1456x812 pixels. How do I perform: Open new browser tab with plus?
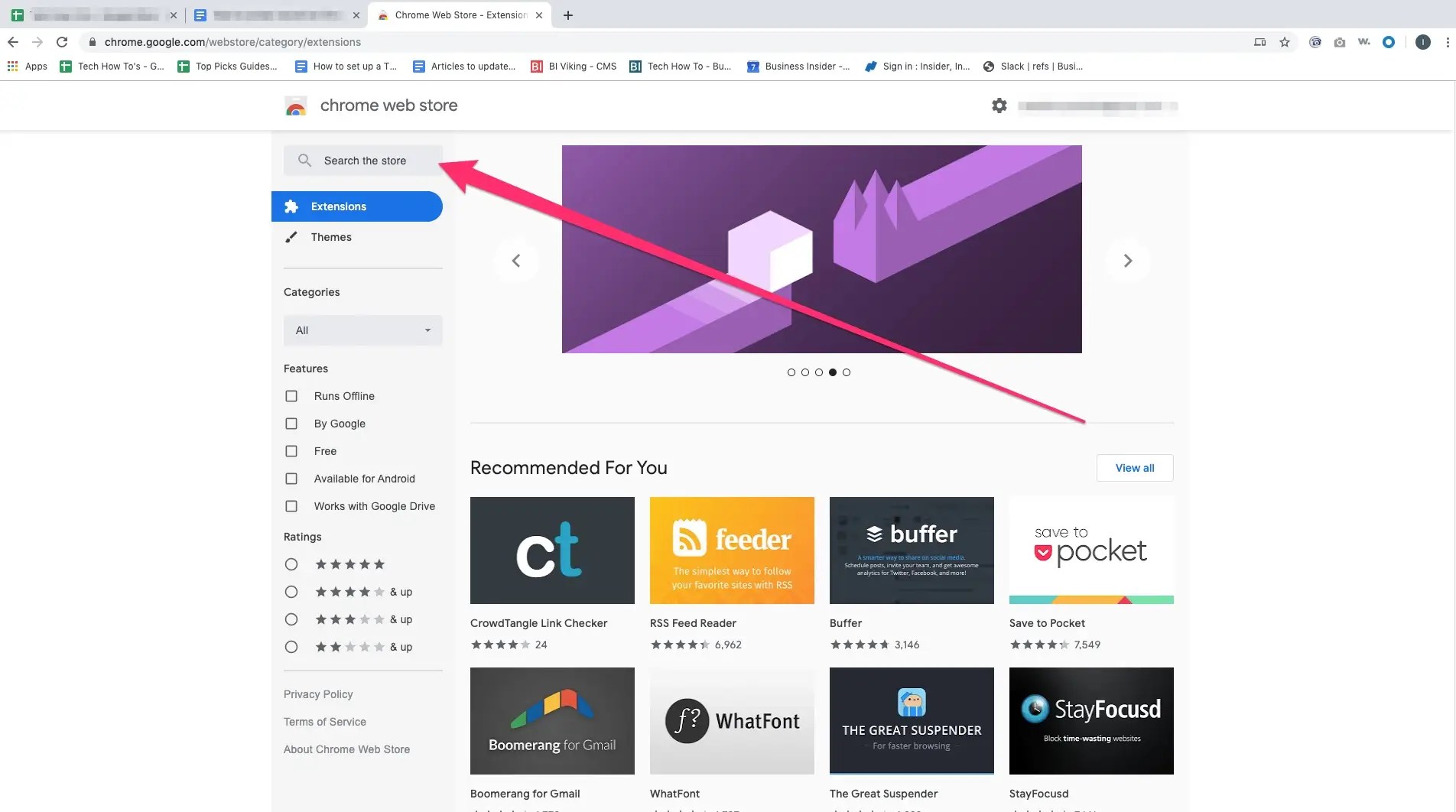click(568, 15)
